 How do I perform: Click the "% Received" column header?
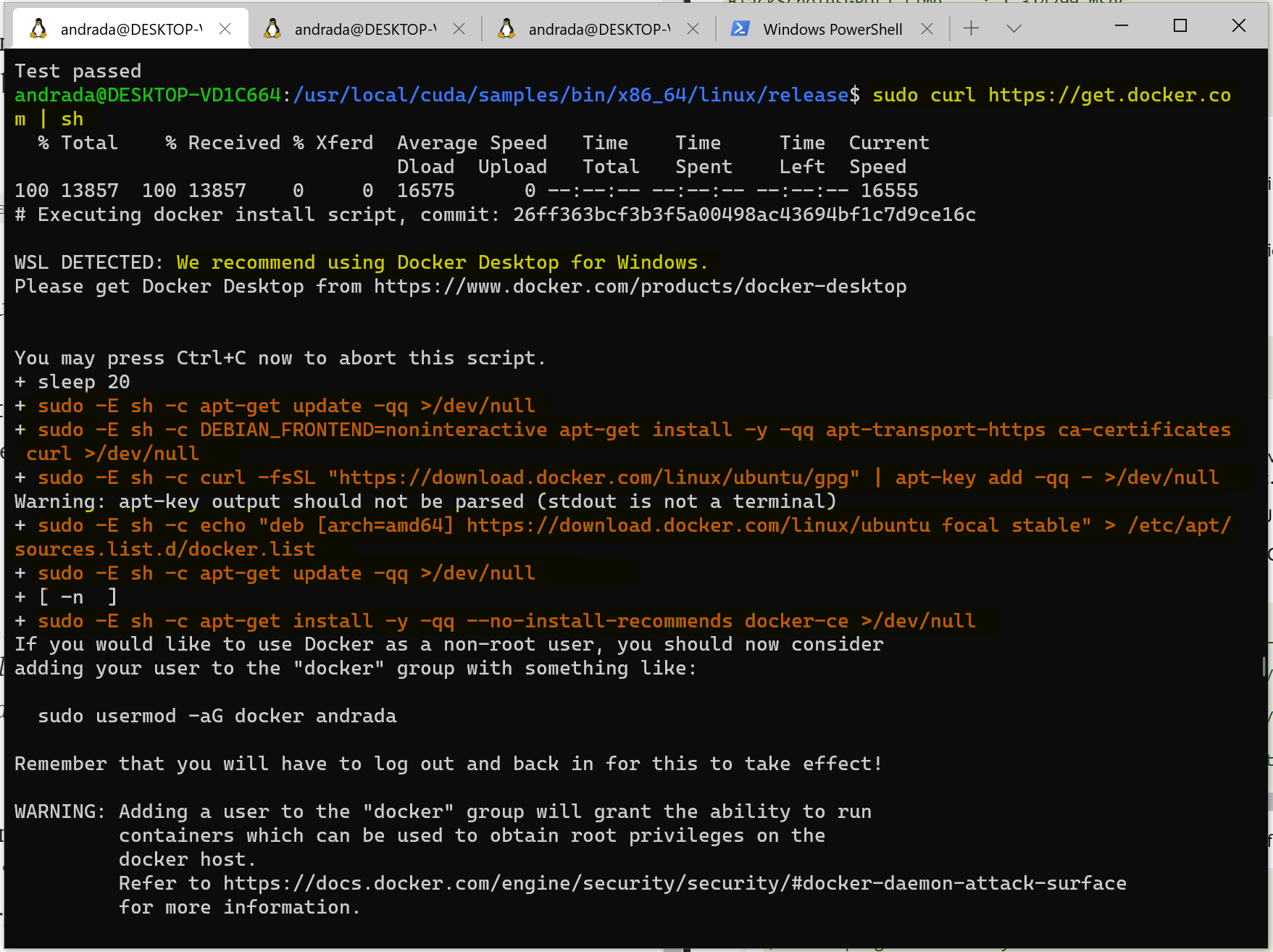click(x=223, y=143)
